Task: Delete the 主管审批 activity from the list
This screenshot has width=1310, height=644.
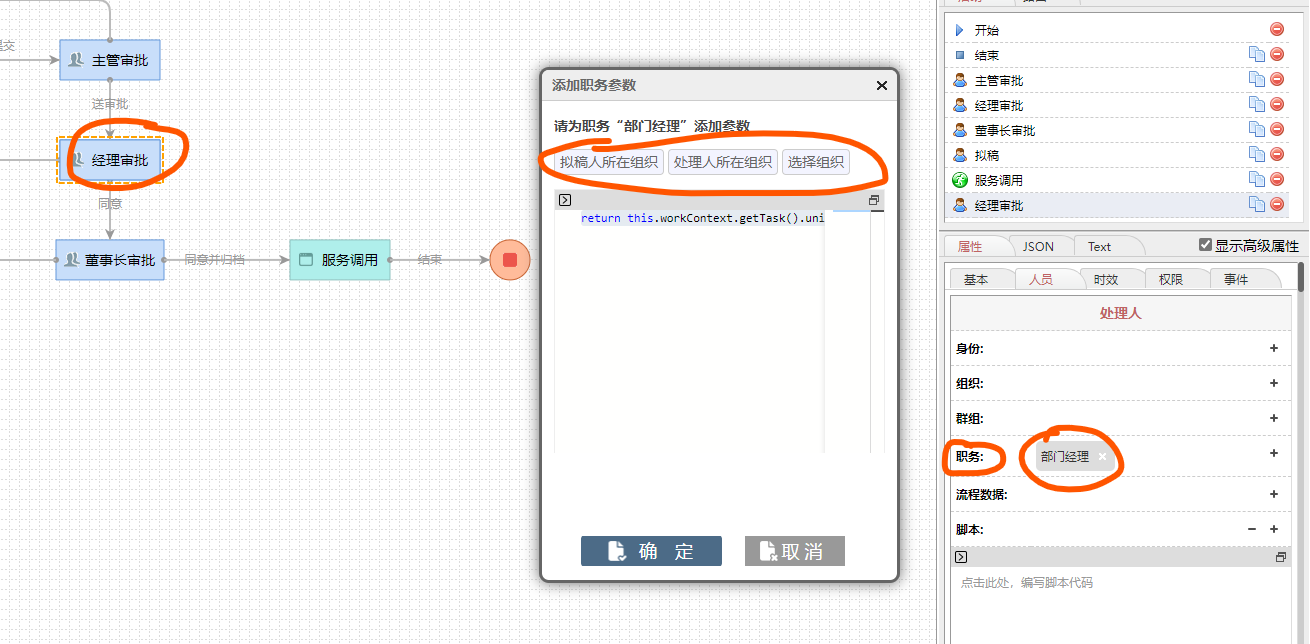Action: point(1277,80)
